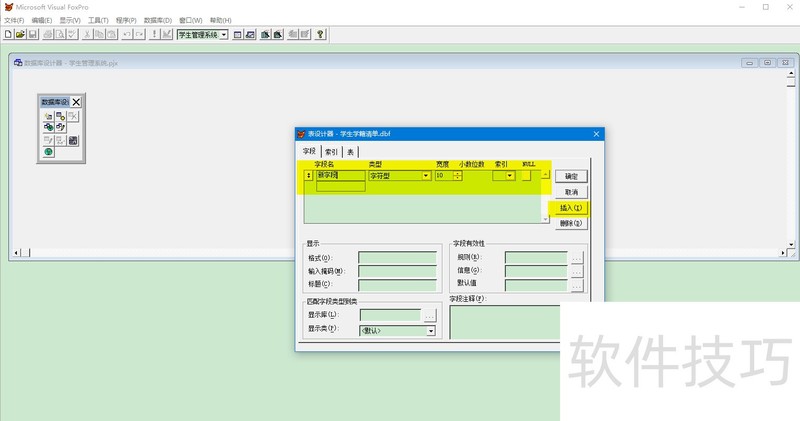Open the 类型 field type dropdown
This screenshot has height=421, width=800.
click(x=426, y=175)
